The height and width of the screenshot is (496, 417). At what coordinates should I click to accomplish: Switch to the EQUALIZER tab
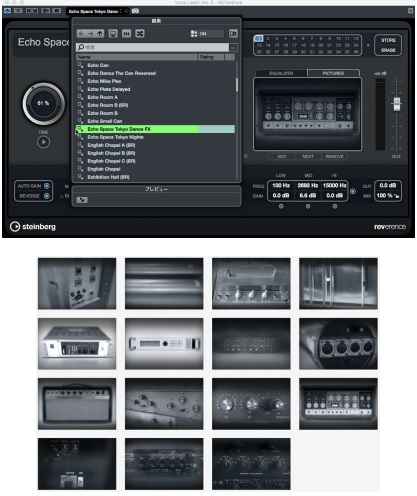281,73
